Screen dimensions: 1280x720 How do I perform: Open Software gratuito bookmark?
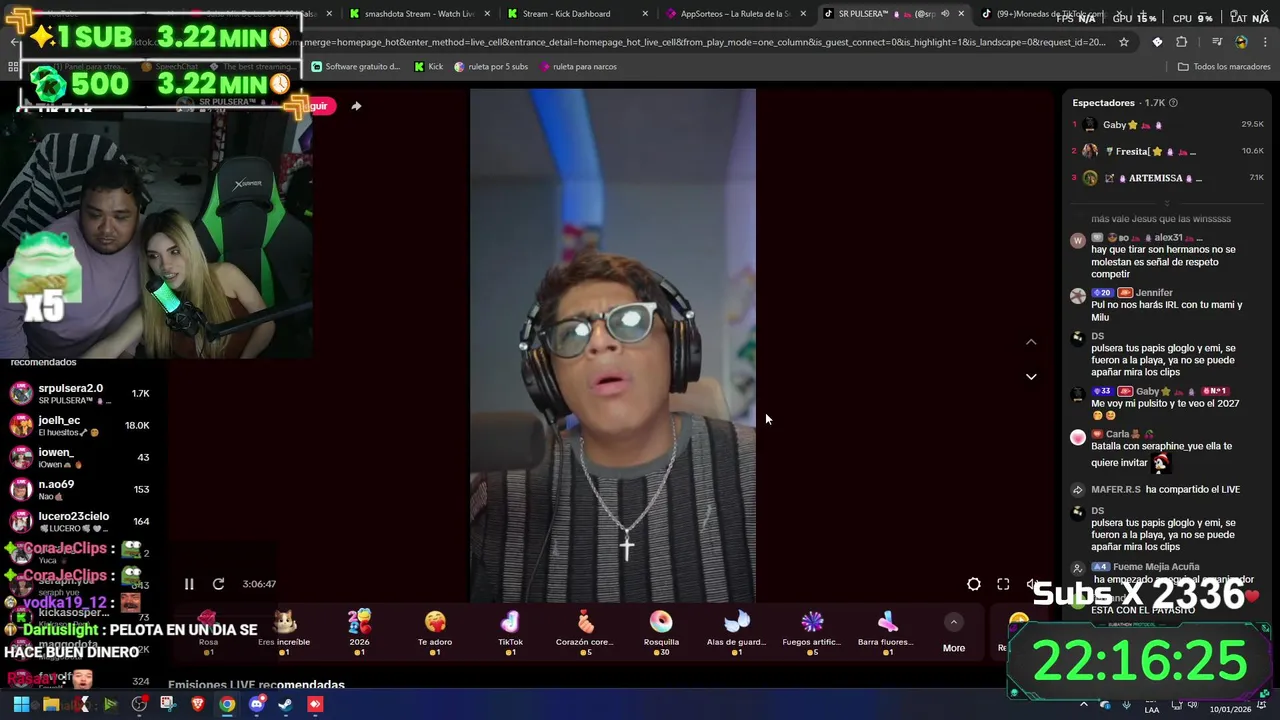point(356,67)
